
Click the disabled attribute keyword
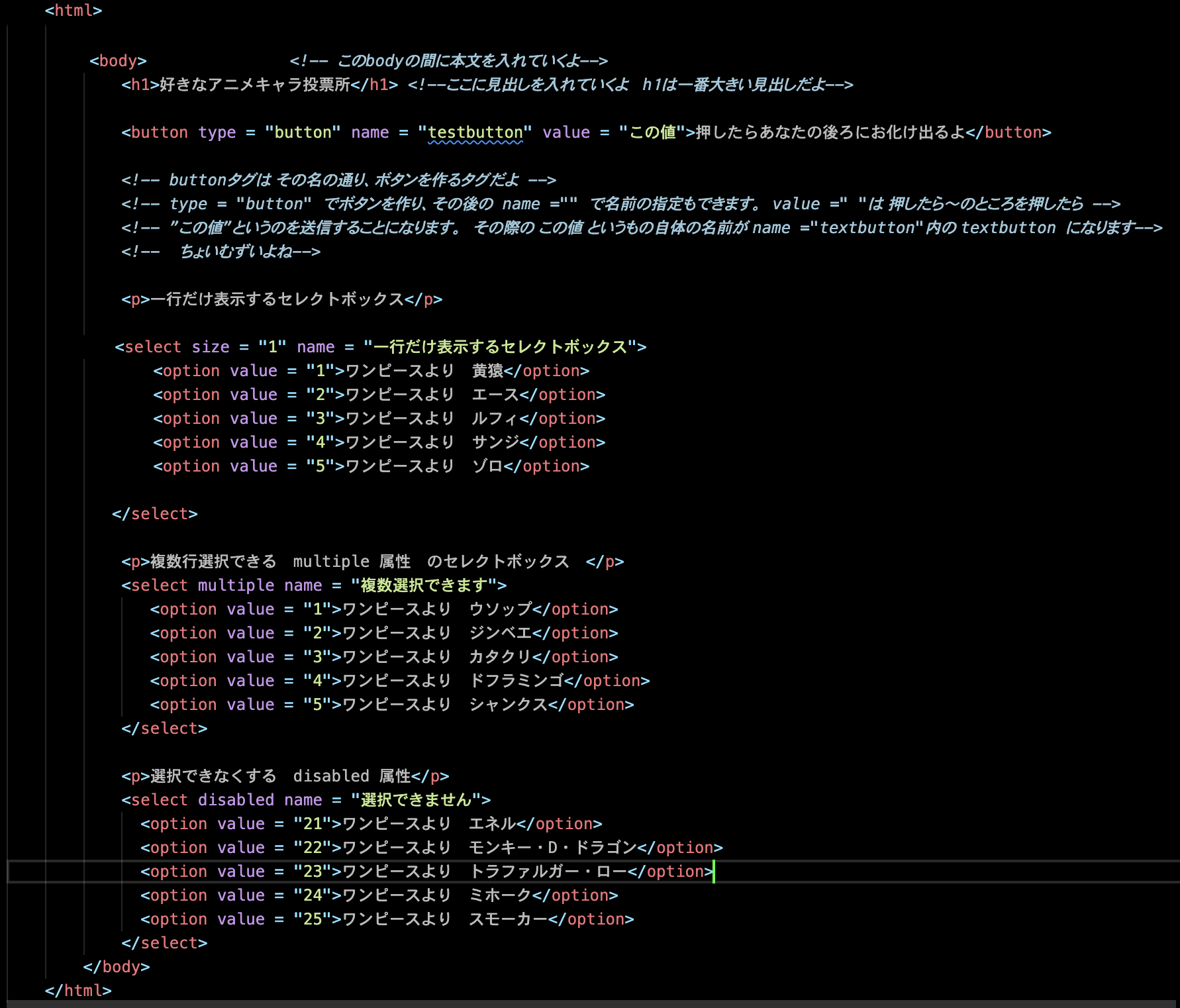point(235,799)
